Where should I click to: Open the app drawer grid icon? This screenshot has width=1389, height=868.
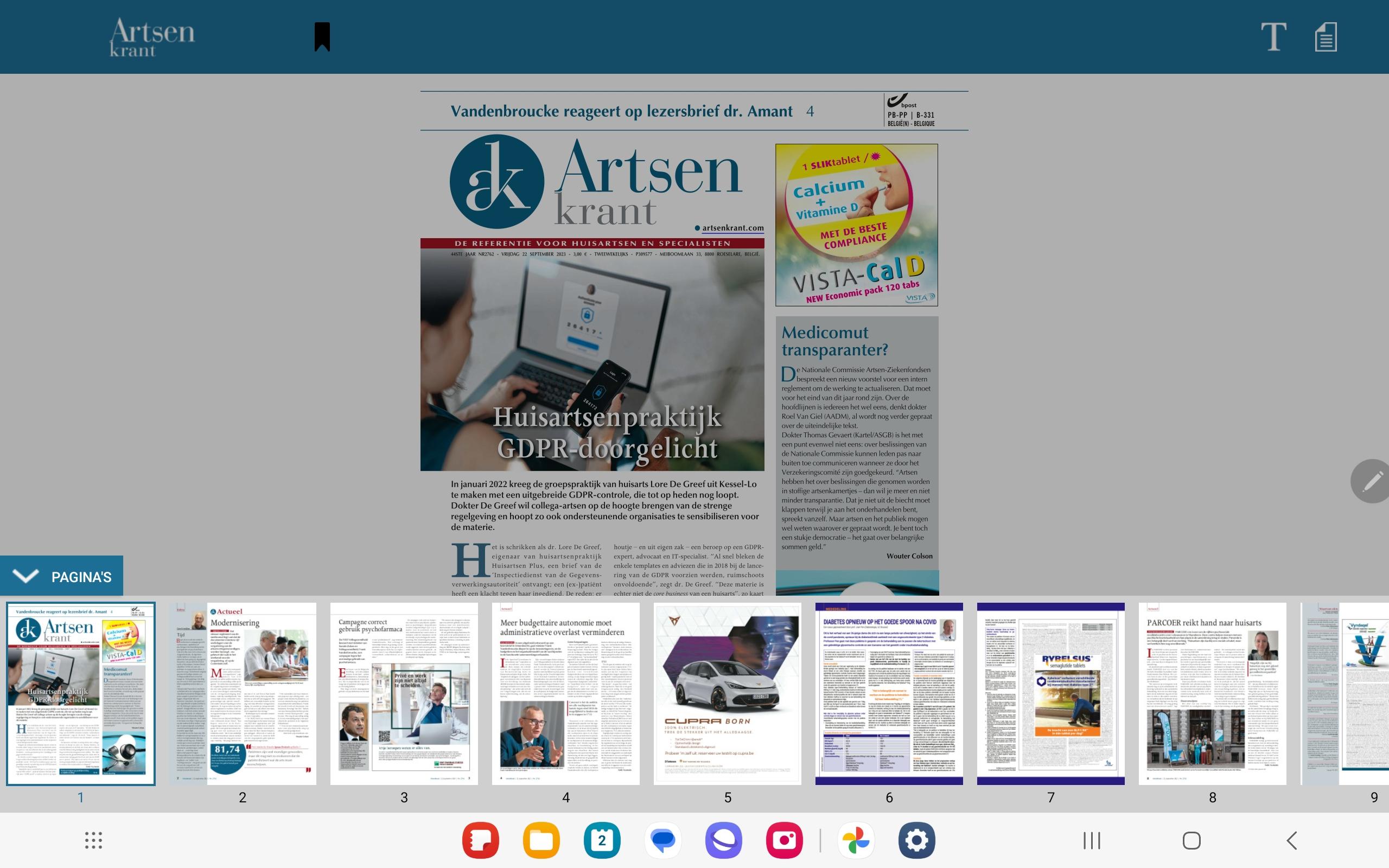pyautogui.click(x=93, y=840)
